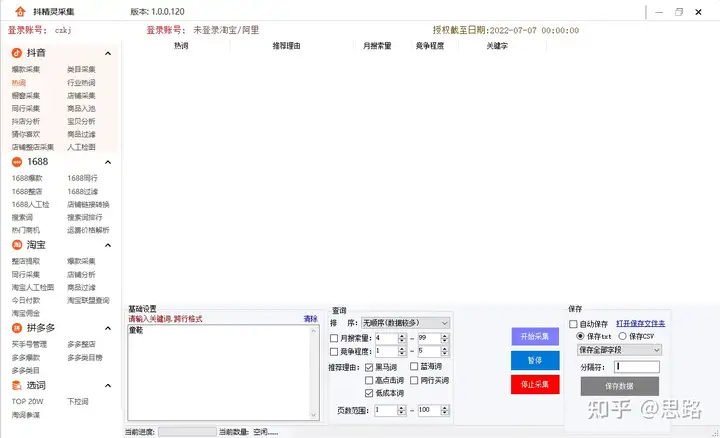The height and width of the screenshot is (438, 720).
Task: Enable the 自动保存 checkbox
Action: pyautogui.click(x=573, y=324)
